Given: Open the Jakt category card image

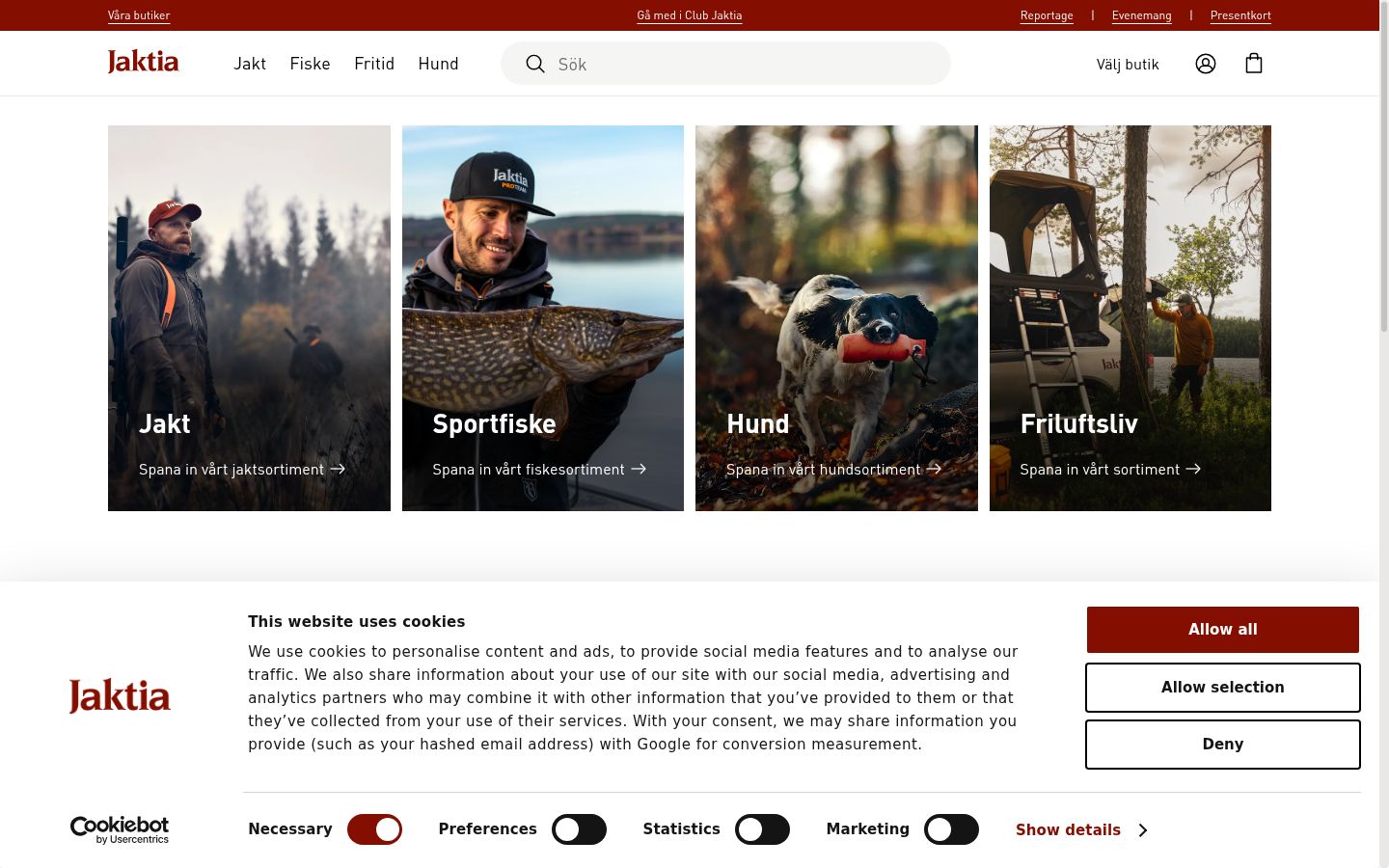Looking at the screenshot, I should (249, 318).
